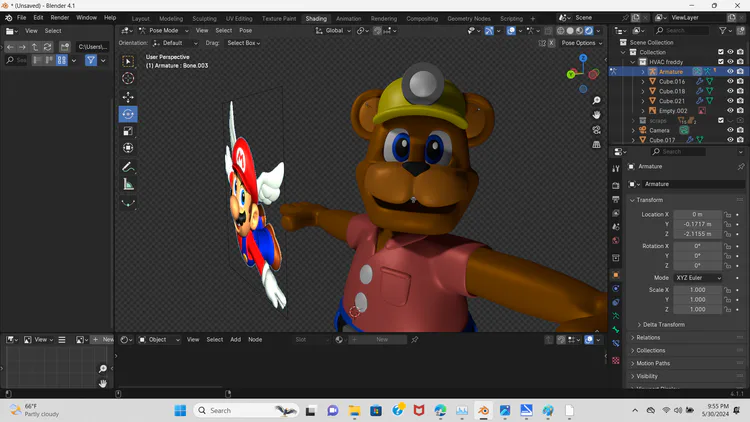Open the Orientation Default dropdown
The height and width of the screenshot is (422, 750).
click(175, 43)
